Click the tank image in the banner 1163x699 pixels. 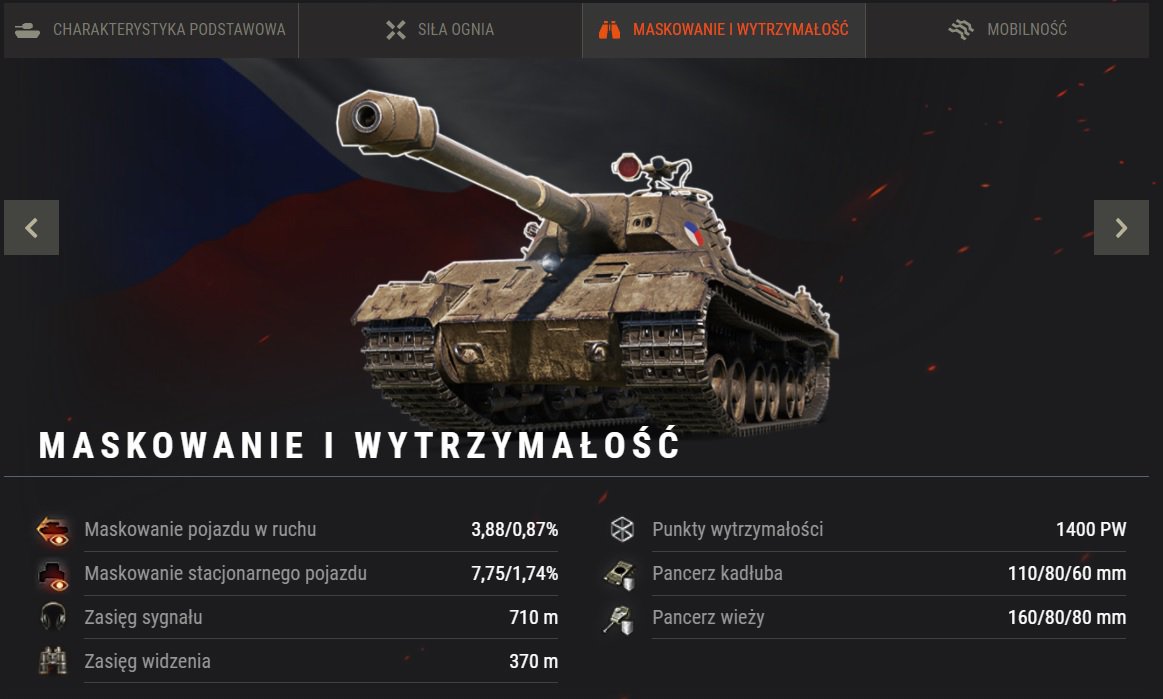[586, 263]
